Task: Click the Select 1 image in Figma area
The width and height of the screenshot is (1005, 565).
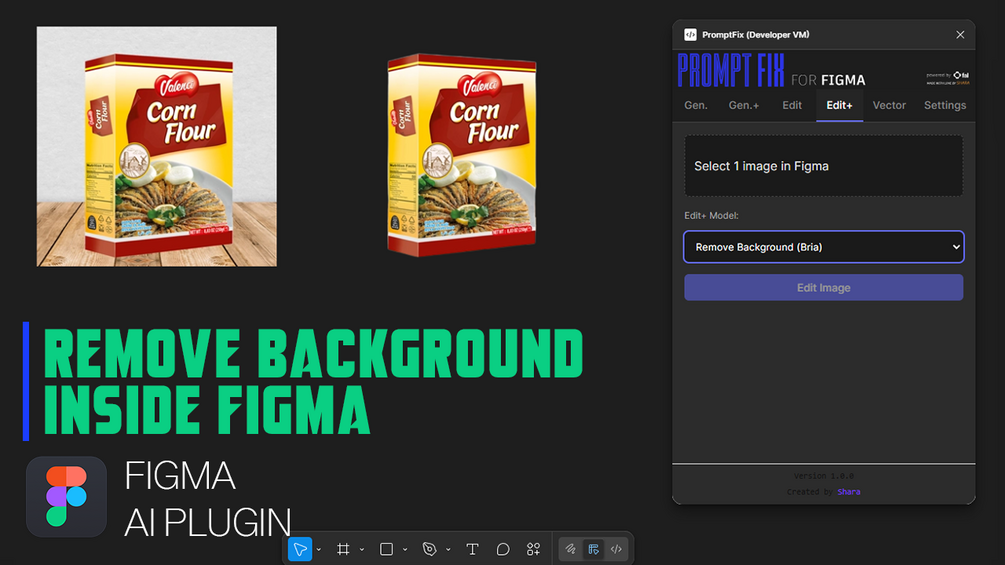Action: pos(824,166)
